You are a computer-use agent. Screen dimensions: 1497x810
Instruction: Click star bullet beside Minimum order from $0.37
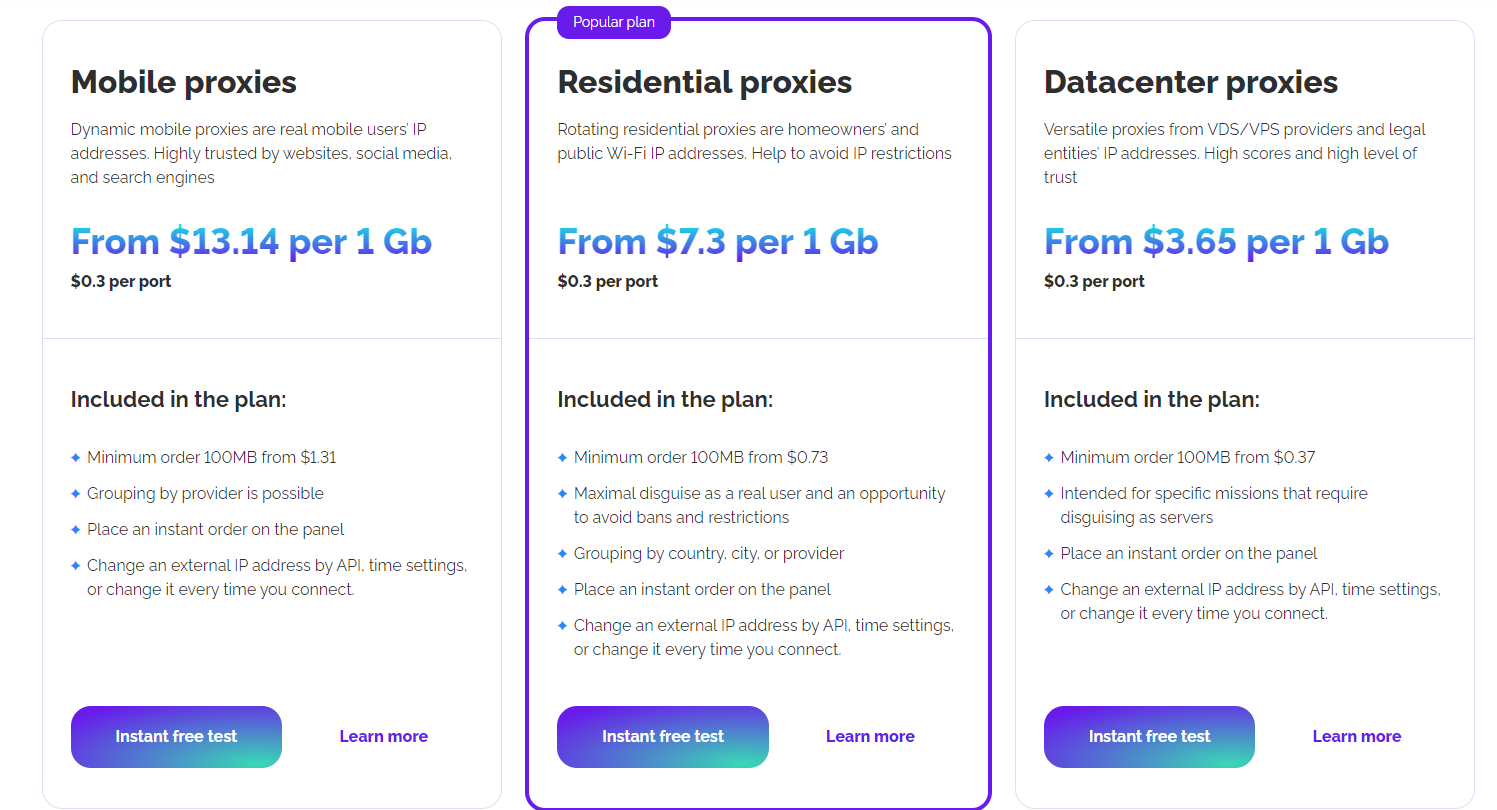coord(1049,458)
